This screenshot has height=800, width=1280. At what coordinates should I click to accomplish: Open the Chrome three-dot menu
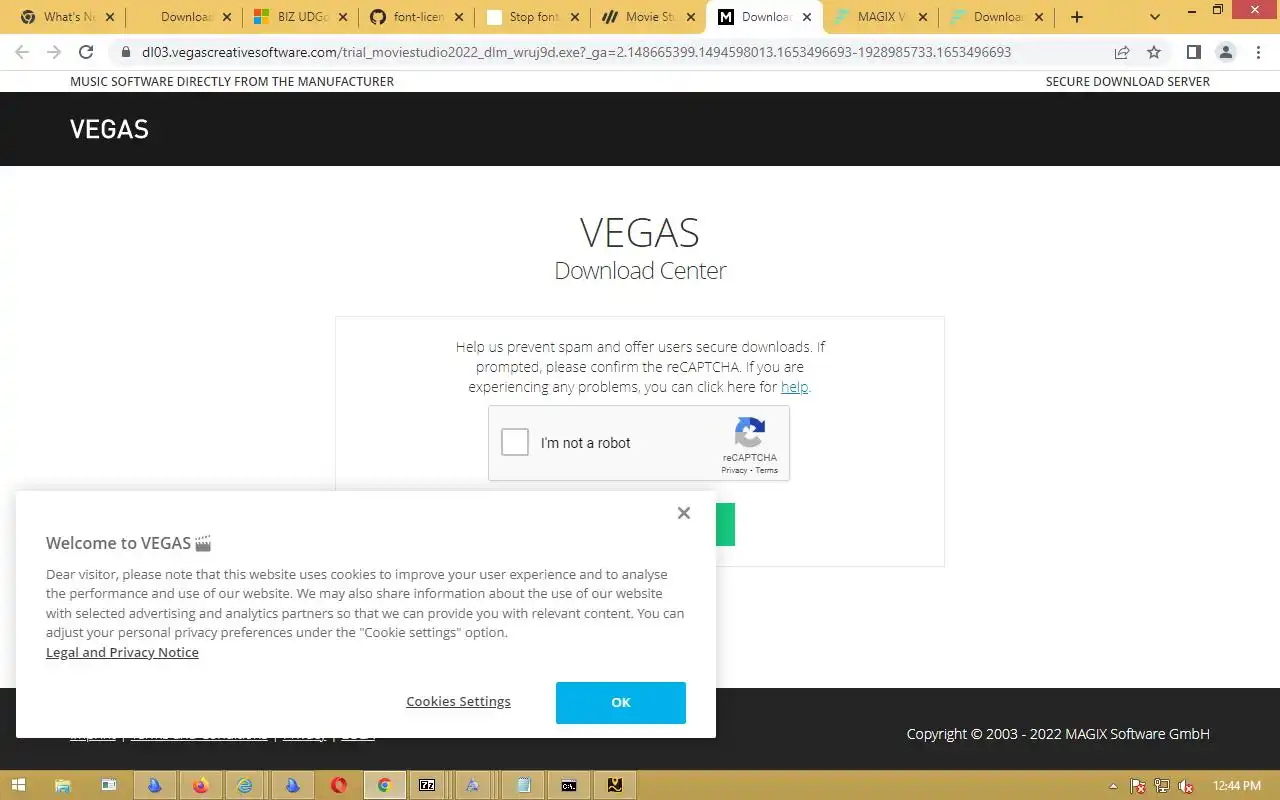pos(1258,52)
